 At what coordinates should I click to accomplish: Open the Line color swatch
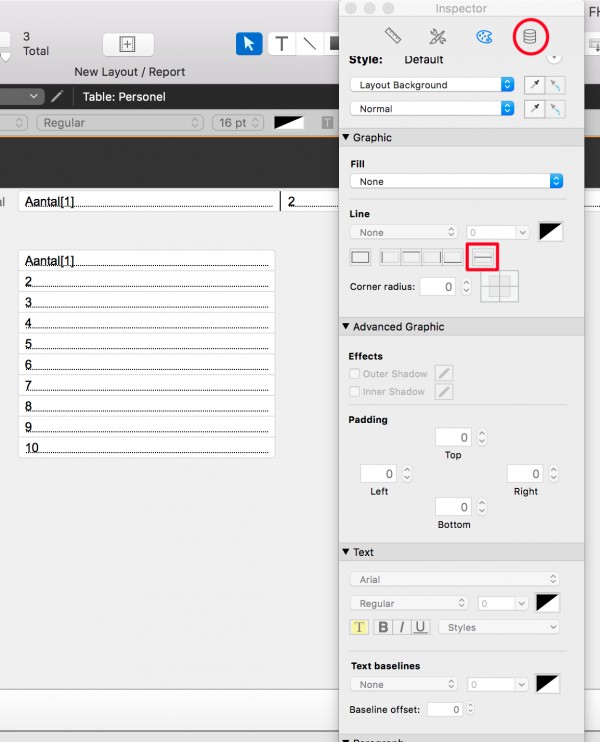point(550,232)
